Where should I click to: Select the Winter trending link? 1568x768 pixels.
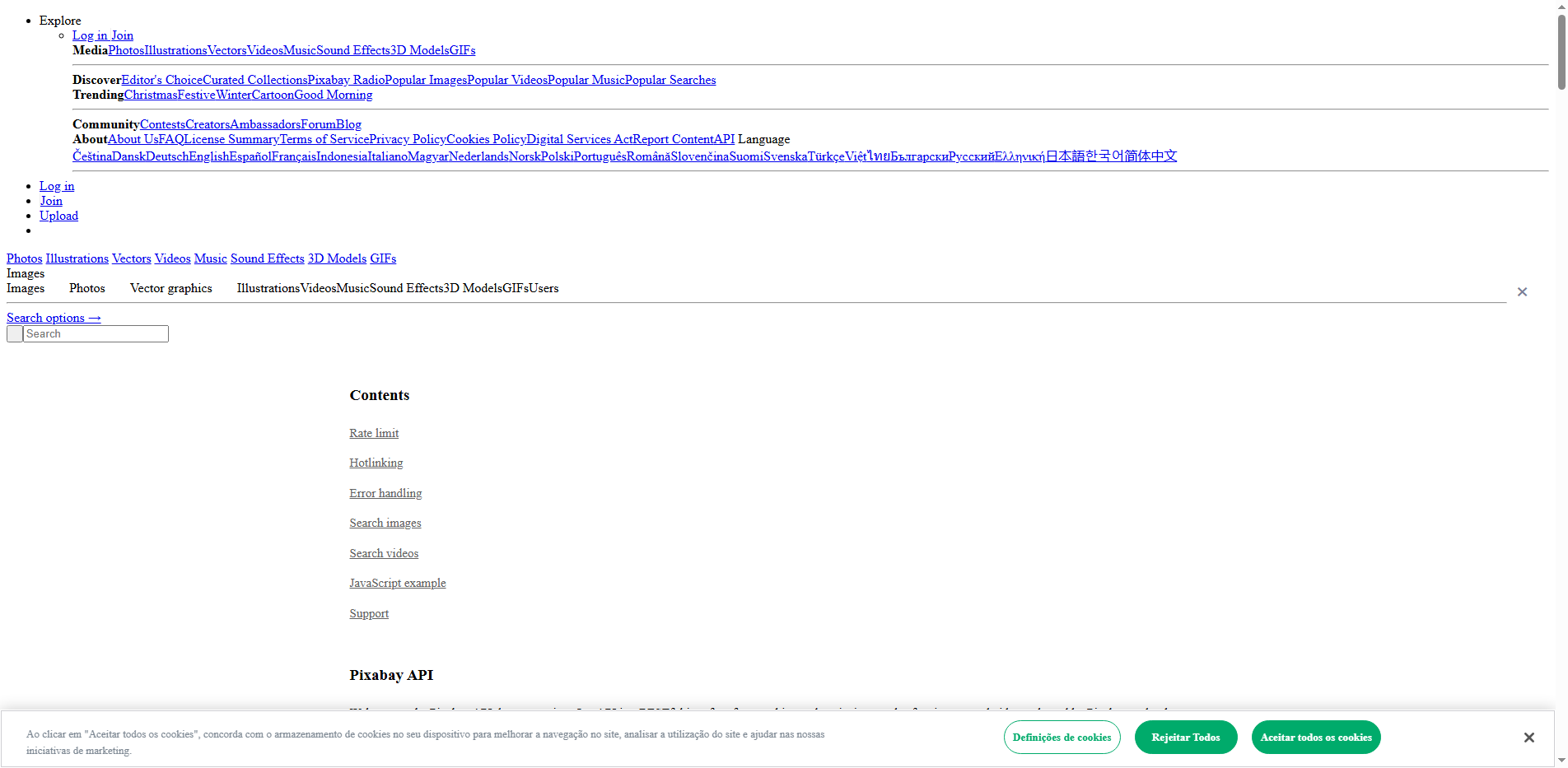click(x=234, y=95)
